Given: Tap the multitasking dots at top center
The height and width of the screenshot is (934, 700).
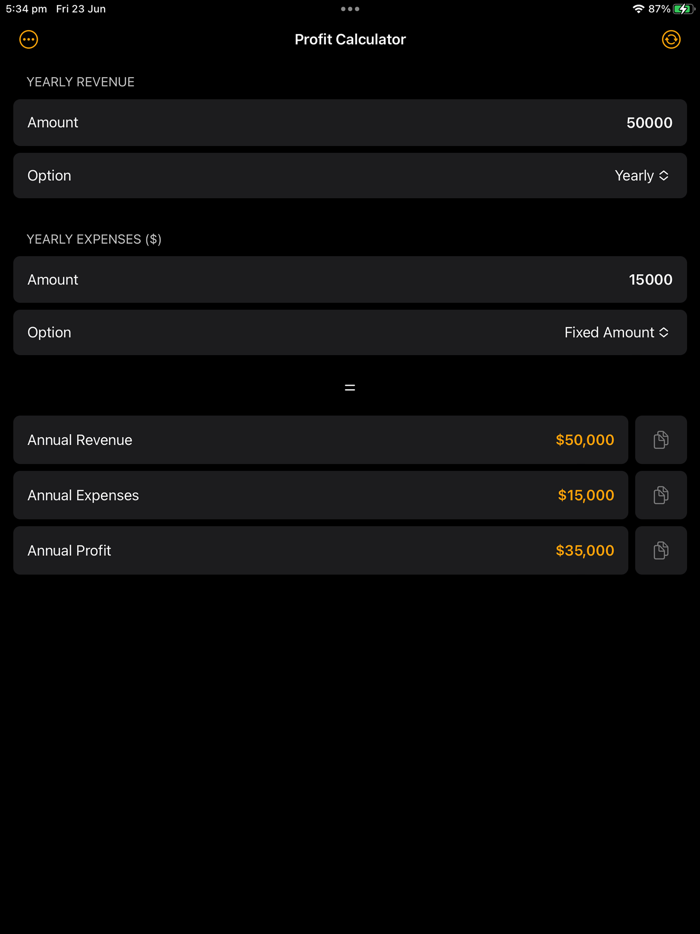Looking at the screenshot, I should click(350, 9).
